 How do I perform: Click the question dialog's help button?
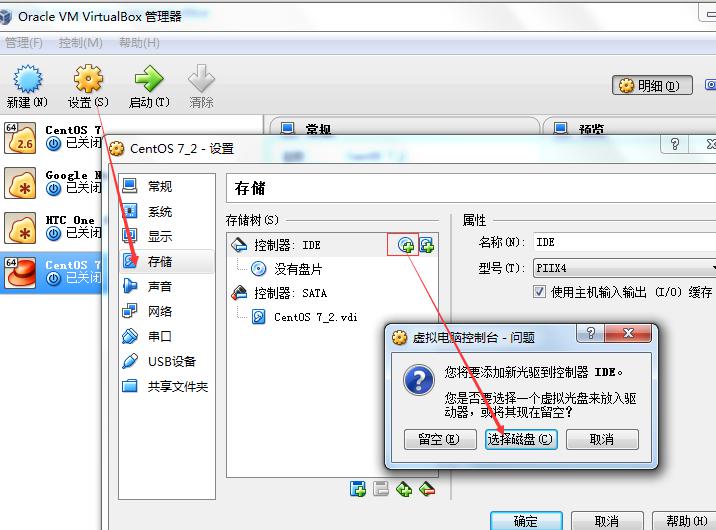590,333
